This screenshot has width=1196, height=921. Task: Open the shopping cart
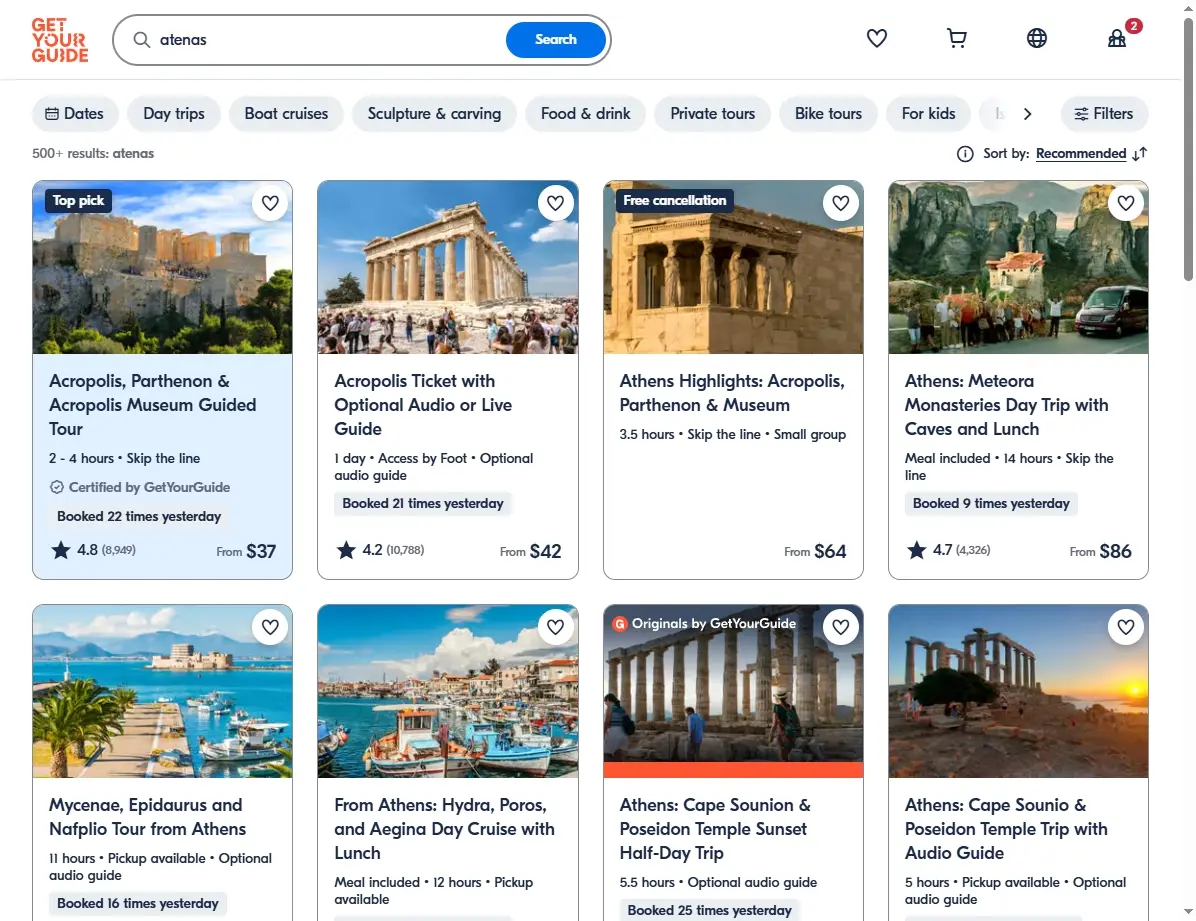click(x=956, y=37)
